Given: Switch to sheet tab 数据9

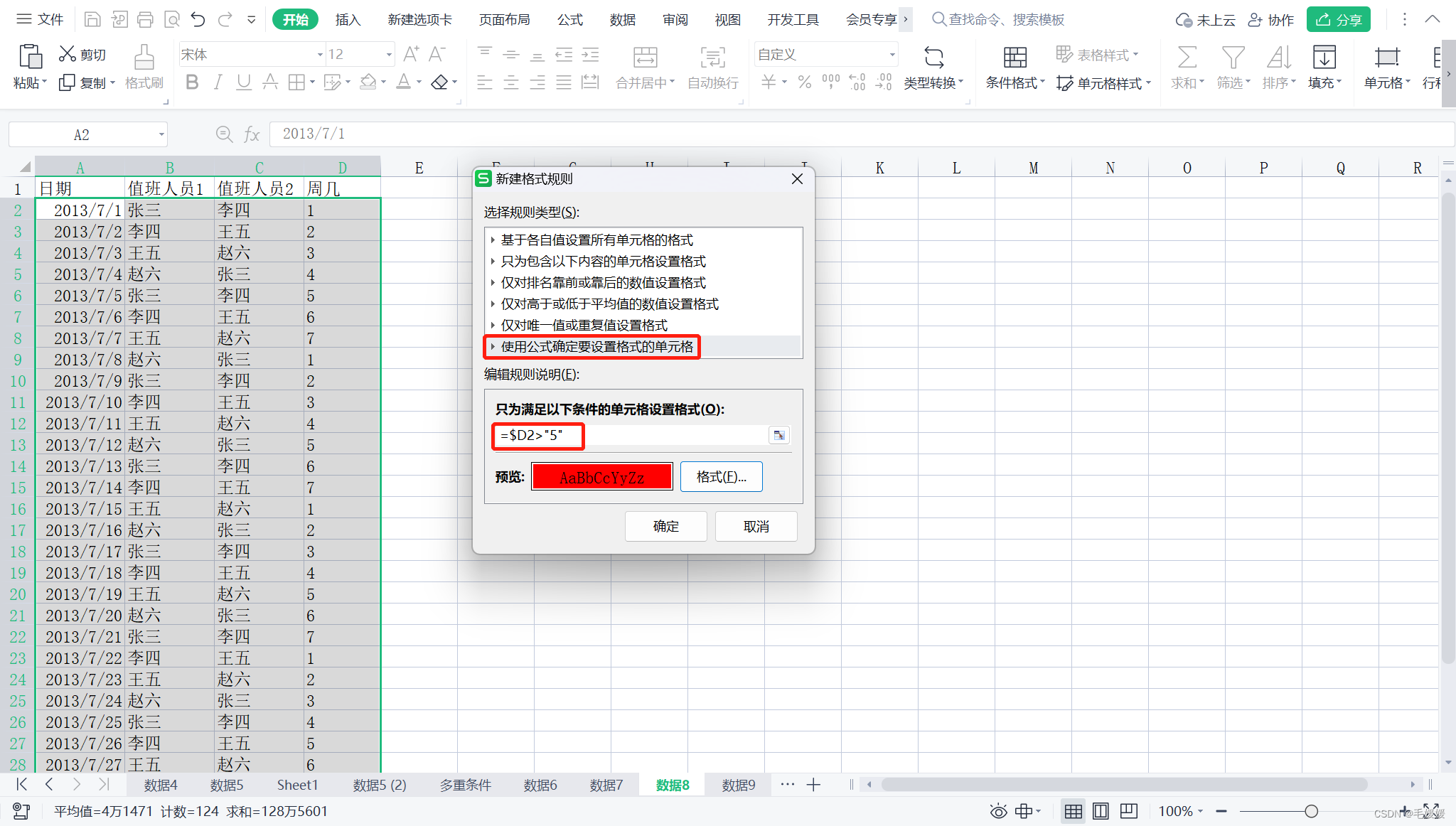Looking at the screenshot, I should [738, 785].
